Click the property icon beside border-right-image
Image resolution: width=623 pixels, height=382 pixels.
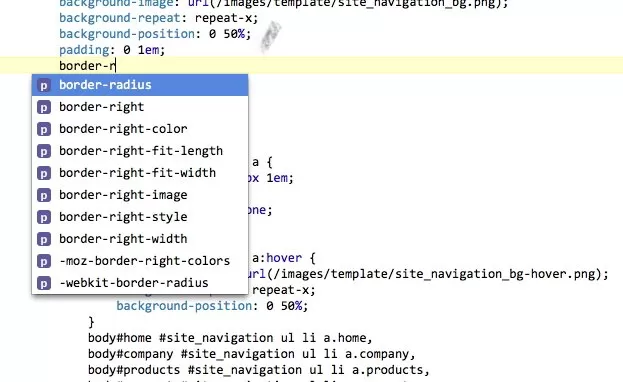coord(44,195)
